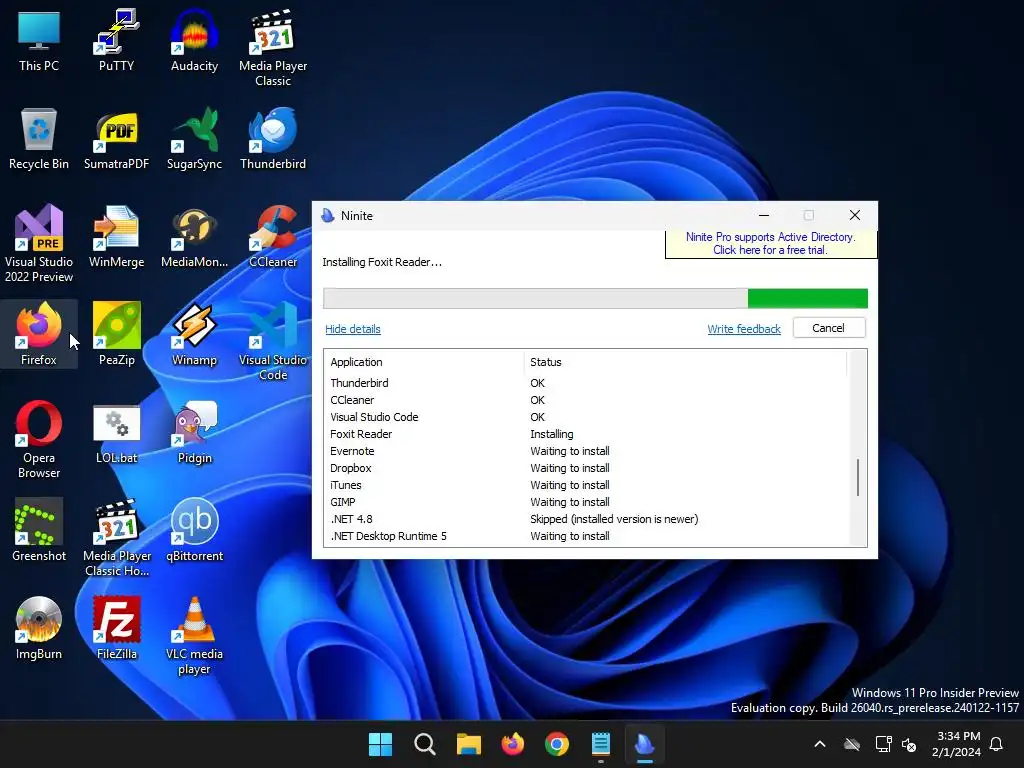Click the Ninite logo in title bar

tap(328, 216)
